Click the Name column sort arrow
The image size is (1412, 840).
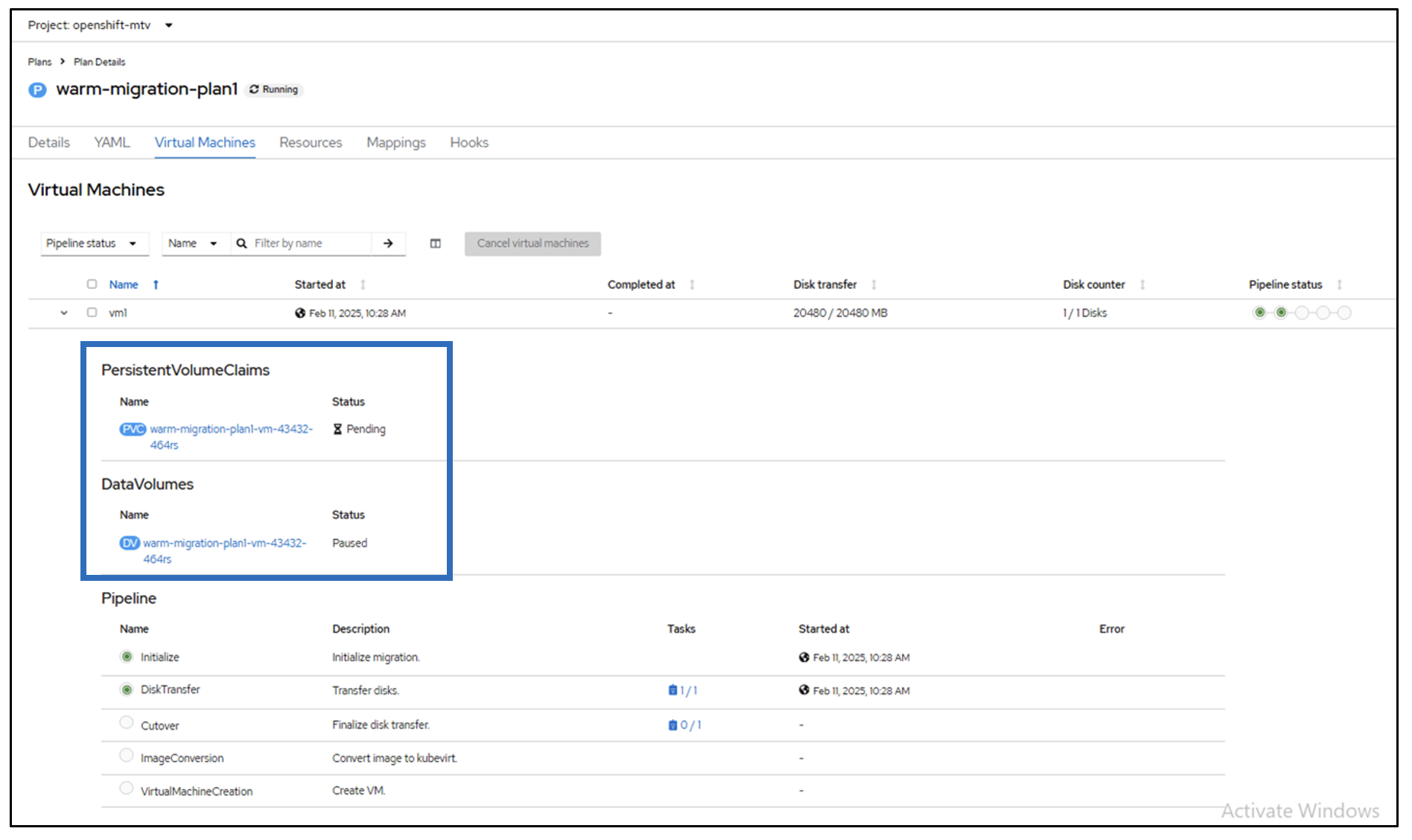156,284
